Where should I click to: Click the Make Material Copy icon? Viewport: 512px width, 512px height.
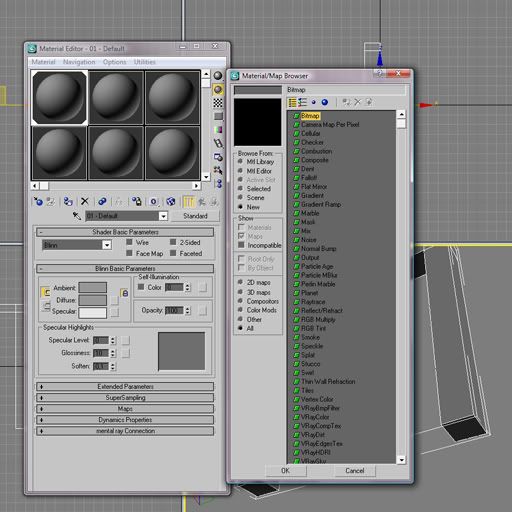coord(102,201)
